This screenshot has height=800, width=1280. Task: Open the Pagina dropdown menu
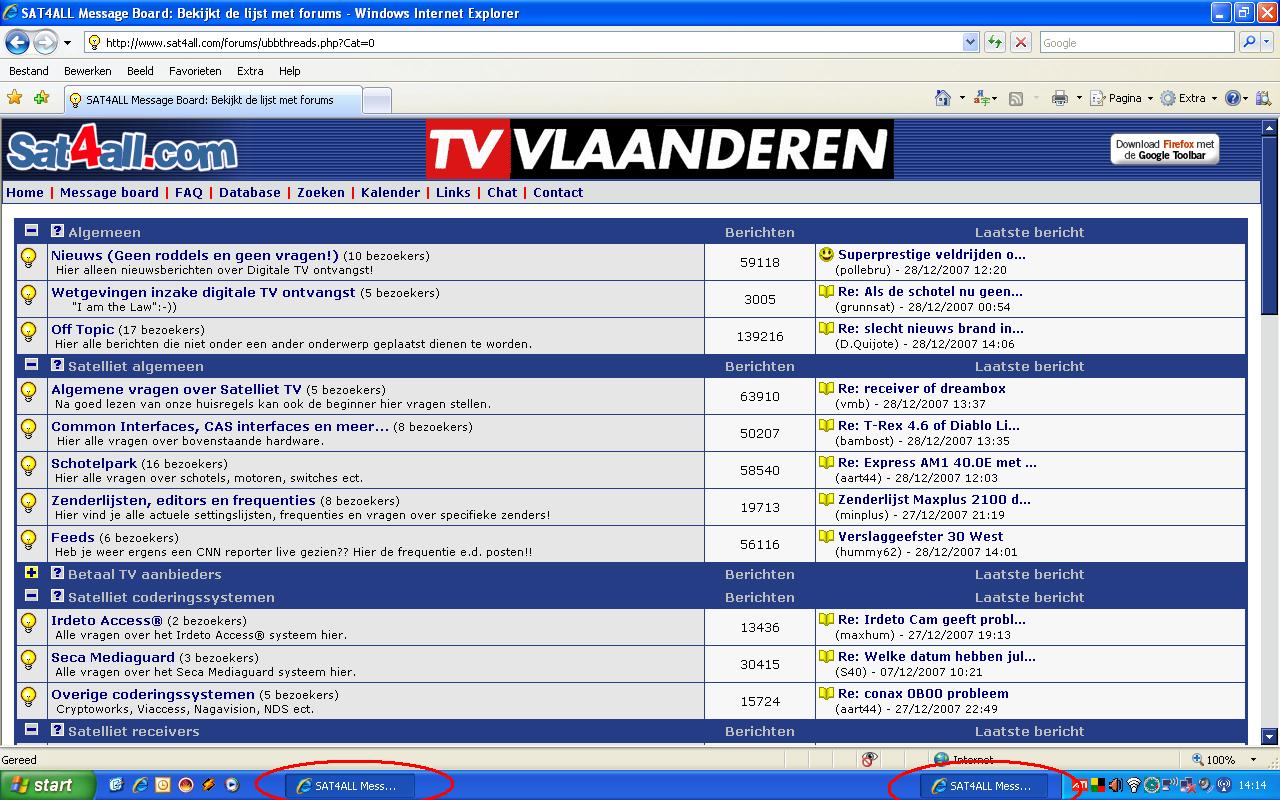click(x=1121, y=98)
